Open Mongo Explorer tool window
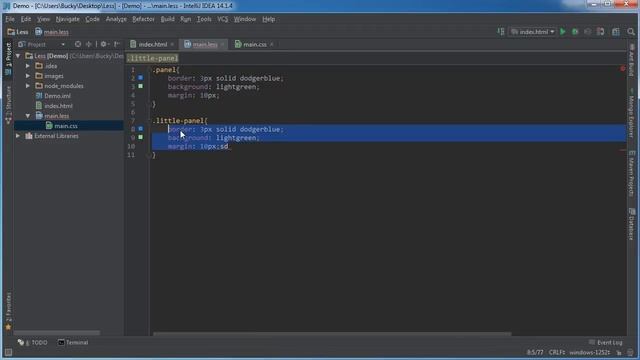Image resolution: width=640 pixels, height=360 pixels. click(x=631, y=112)
